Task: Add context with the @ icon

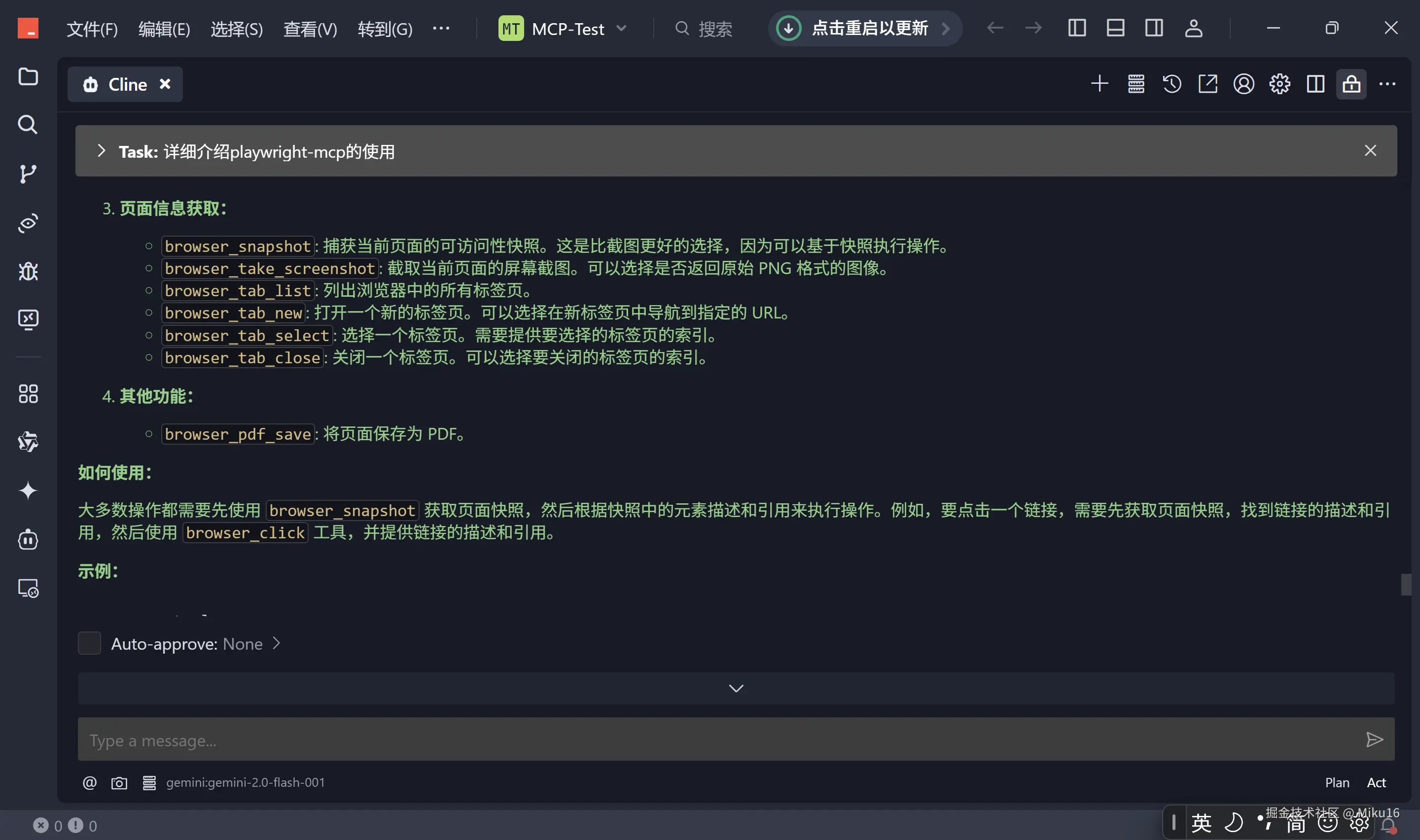Action: pos(89,783)
